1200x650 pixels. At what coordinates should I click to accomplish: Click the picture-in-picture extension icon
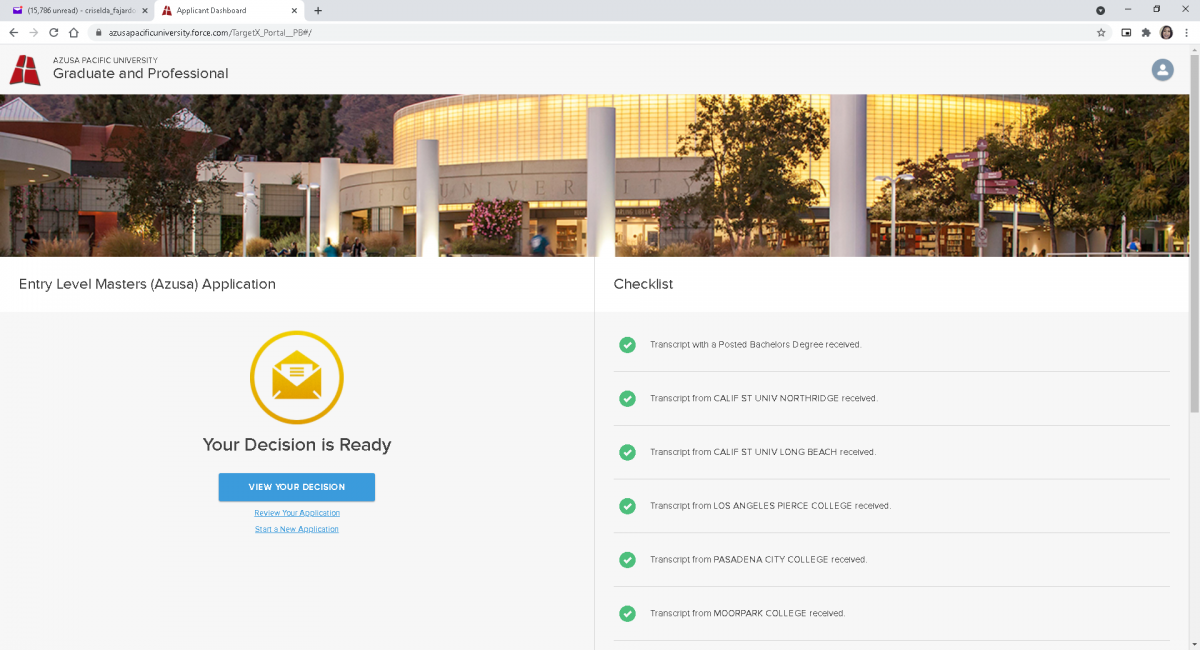point(1127,32)
